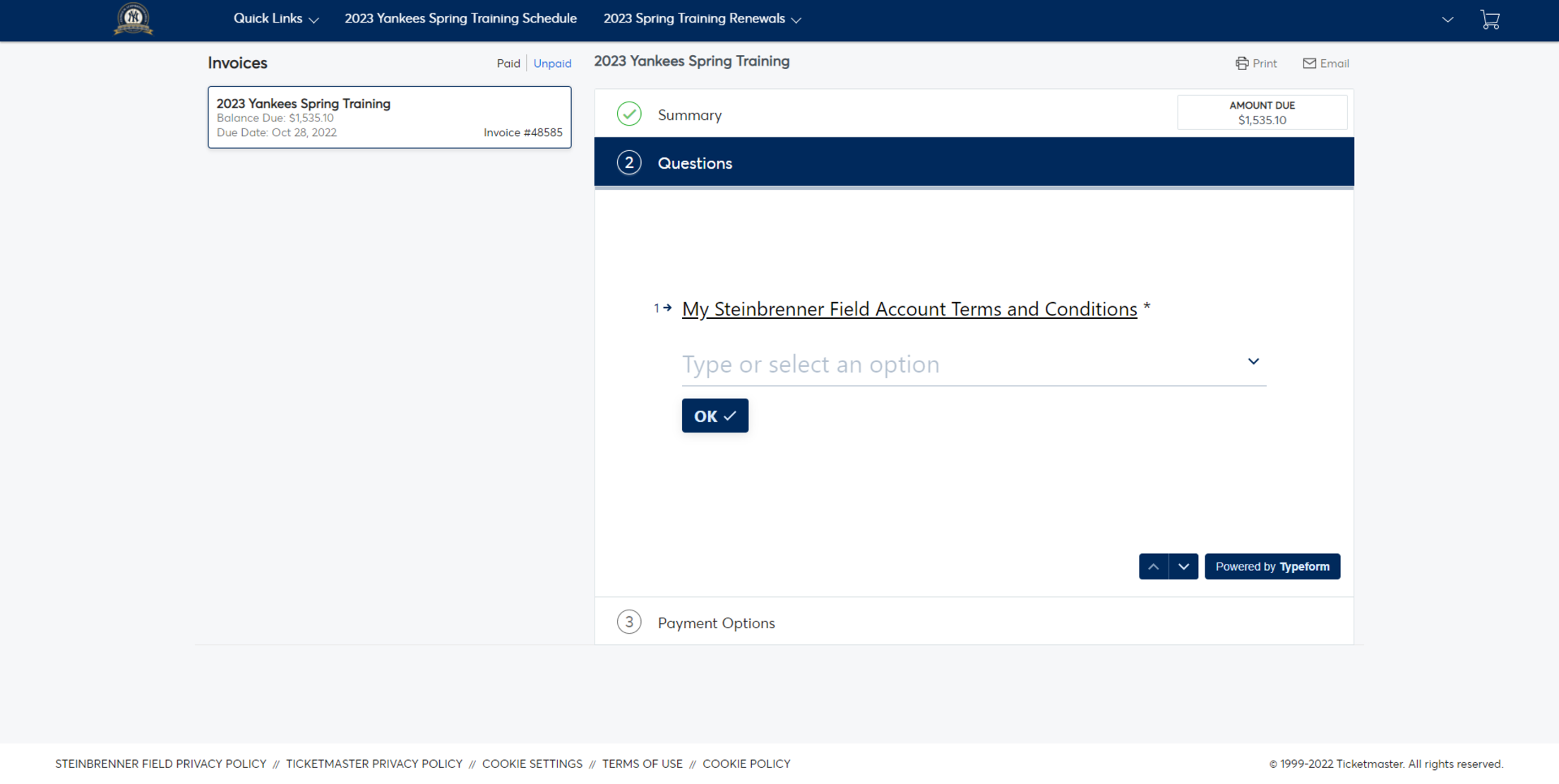1559x784 pixels.
Task: Click the Email invoice button
Action: pyautogui.click(x=1325, y=64)
